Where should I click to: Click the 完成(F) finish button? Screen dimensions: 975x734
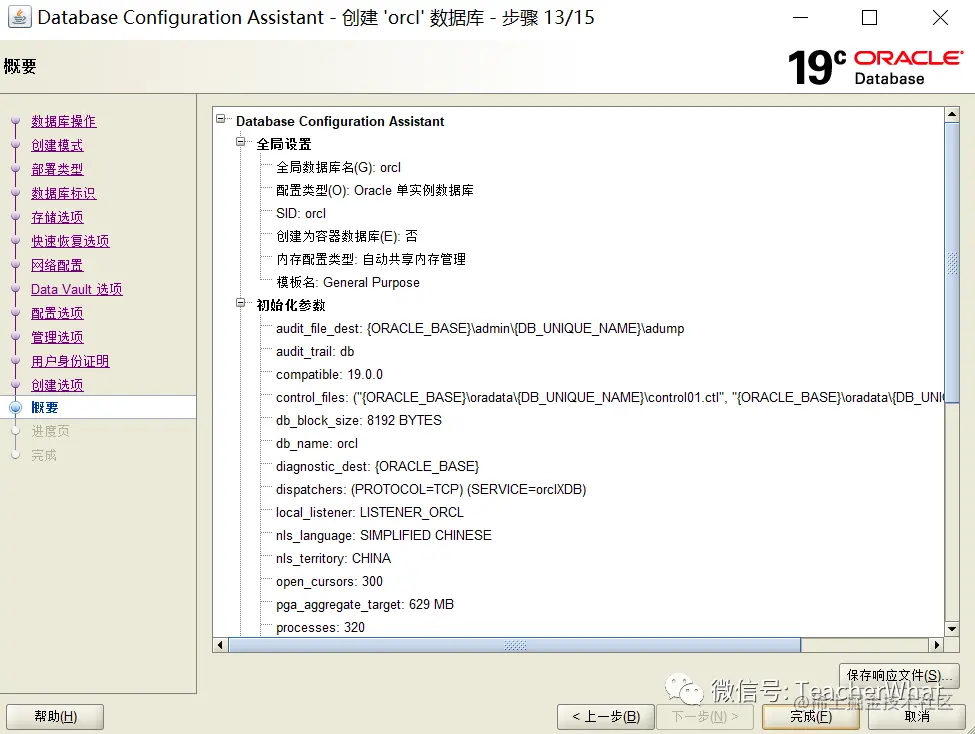click(x=811, y=717)
